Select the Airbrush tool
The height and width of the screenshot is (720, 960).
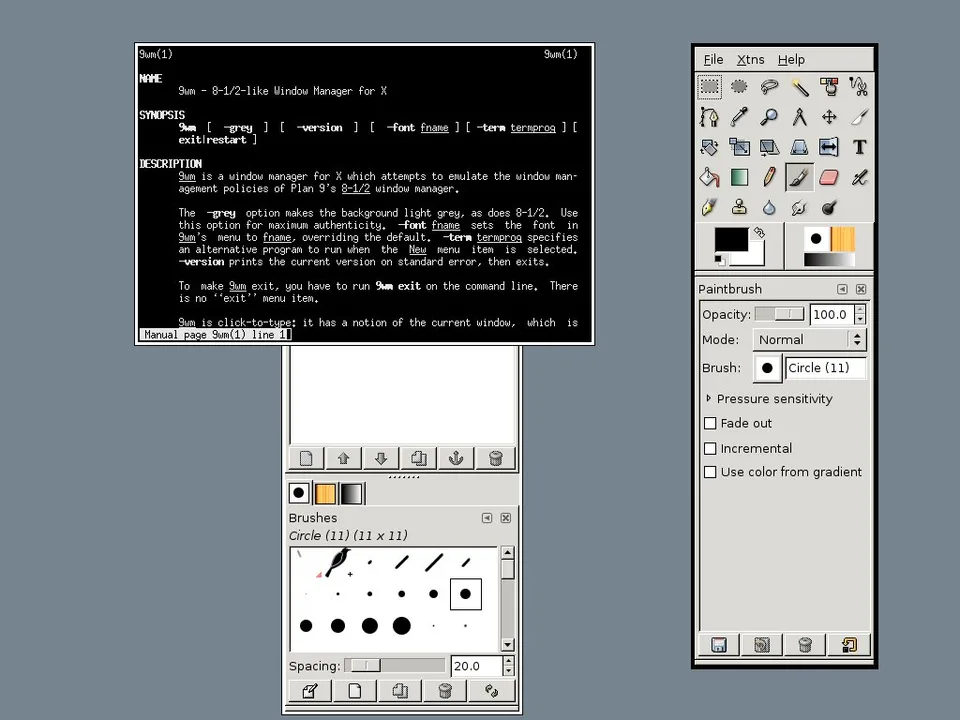(859, 178)
